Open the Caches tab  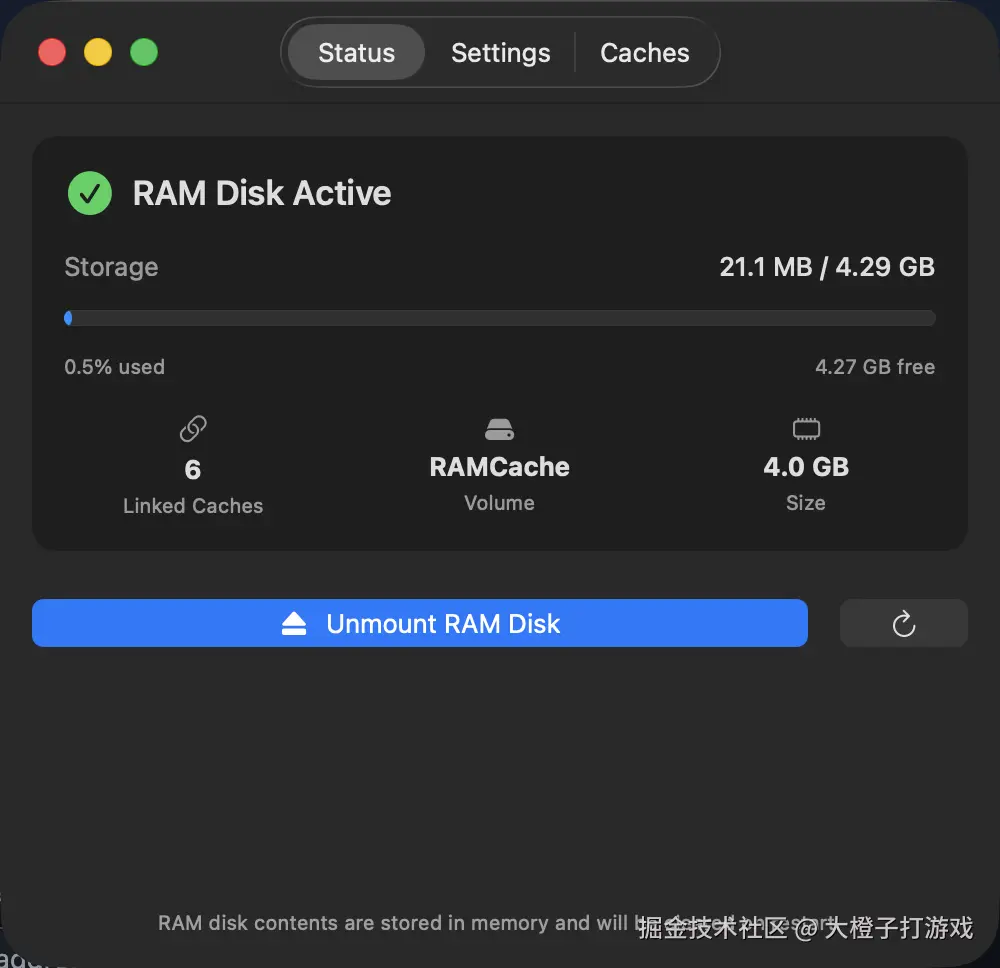tap(645, 52)
